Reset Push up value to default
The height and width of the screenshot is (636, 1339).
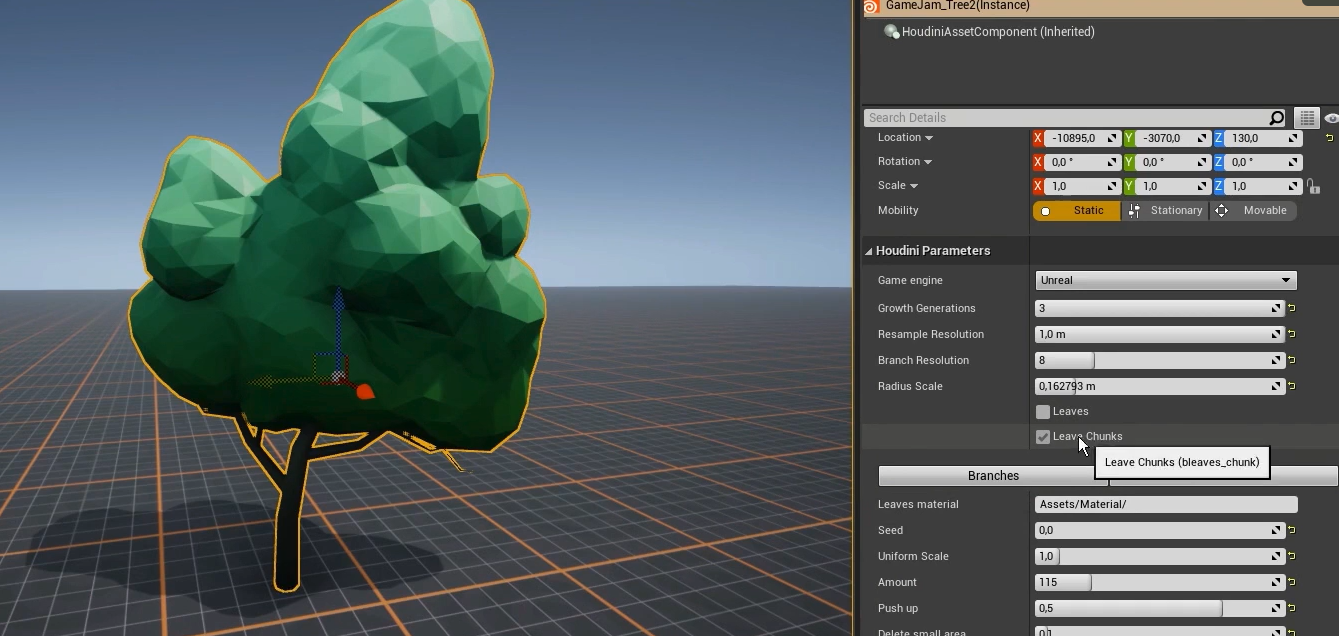1292,608
